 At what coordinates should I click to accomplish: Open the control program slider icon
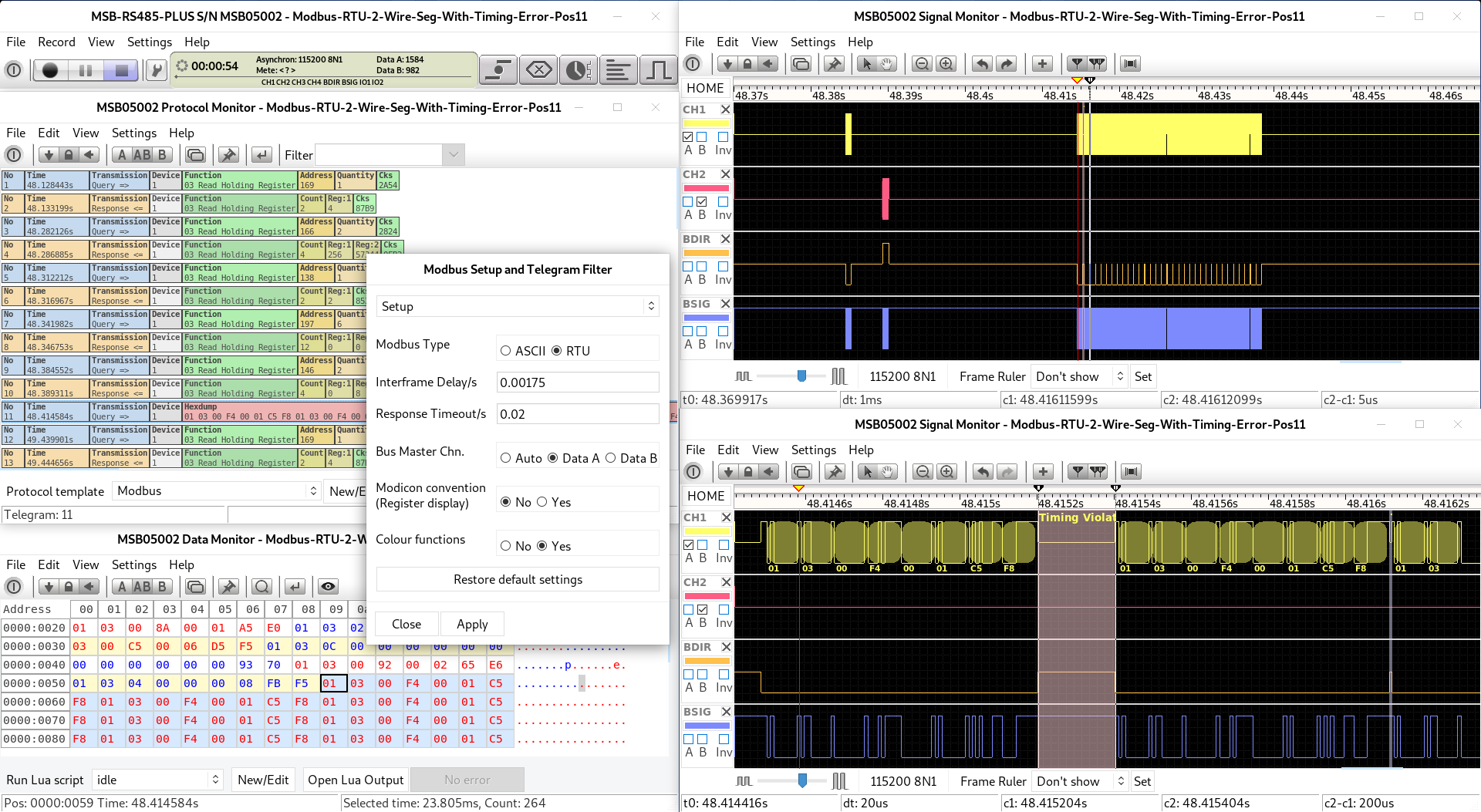click(x=498, y=70)
